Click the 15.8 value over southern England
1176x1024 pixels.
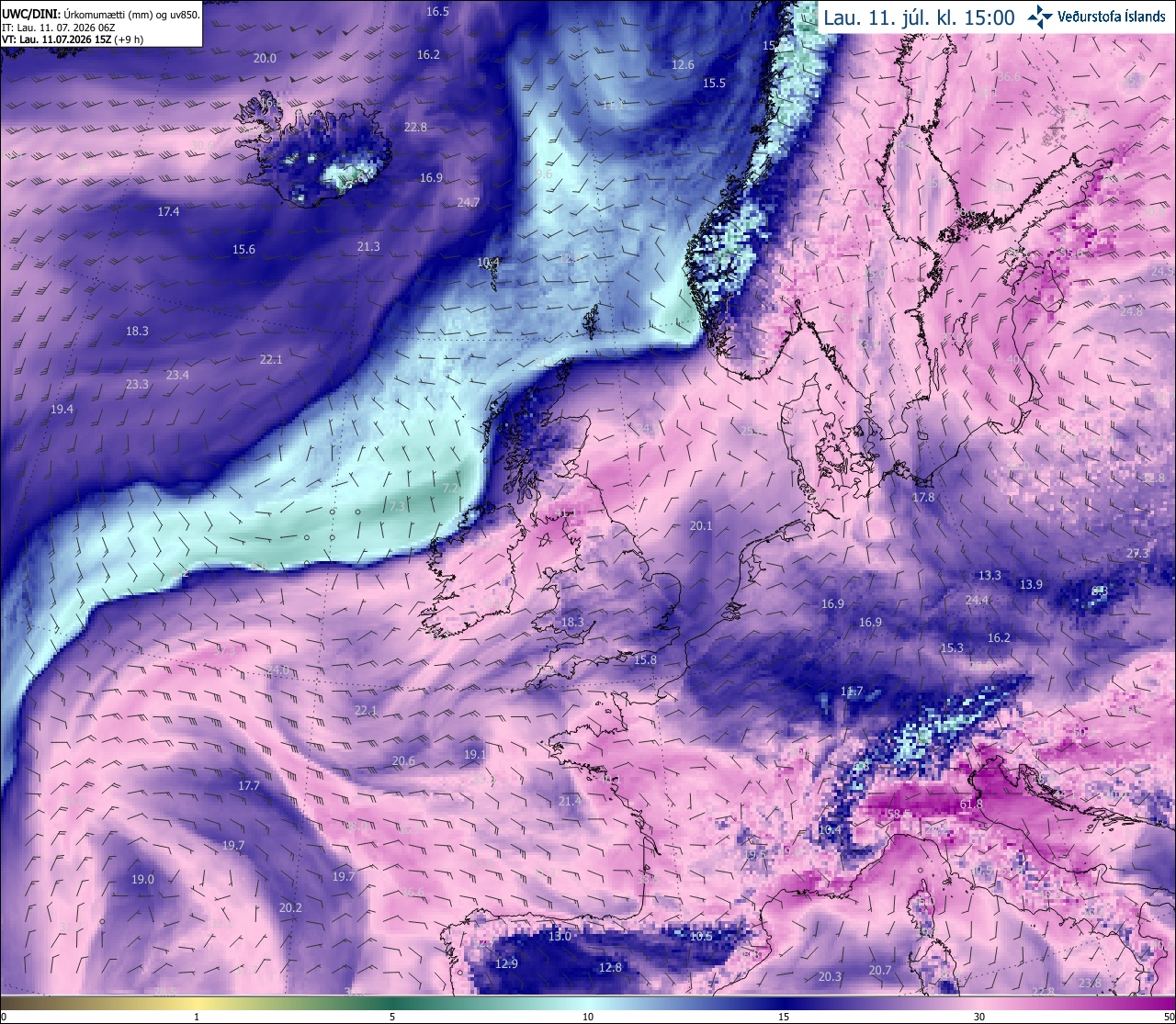pos(646,659)
